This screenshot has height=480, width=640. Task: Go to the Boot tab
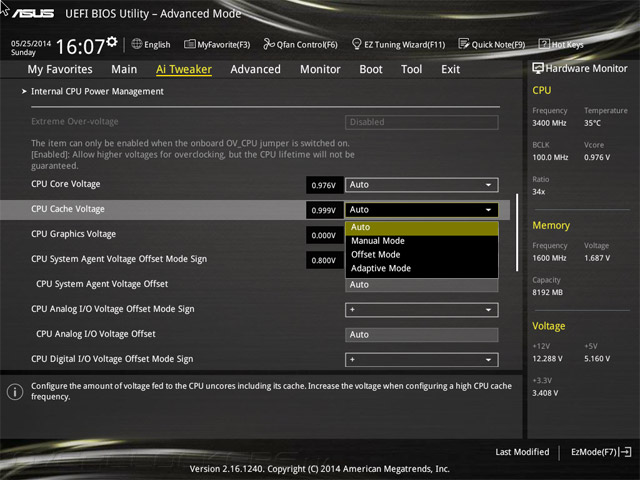[x=371, y=69]
